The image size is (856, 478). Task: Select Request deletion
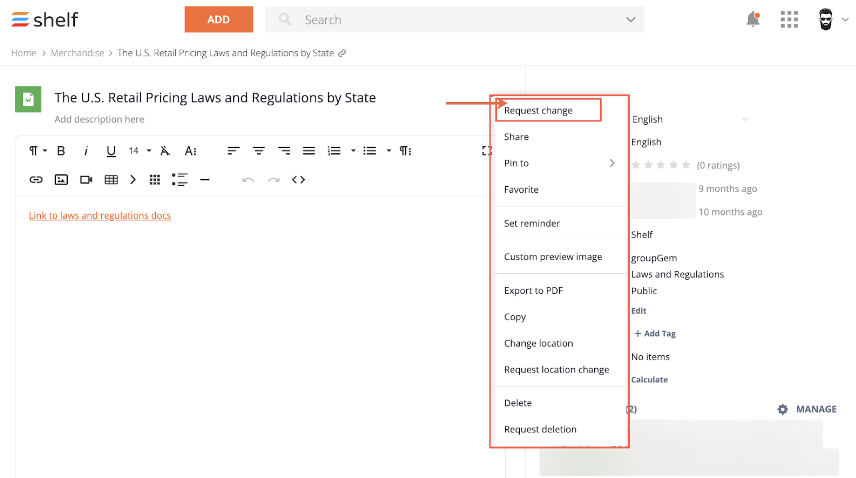point(540,429)
